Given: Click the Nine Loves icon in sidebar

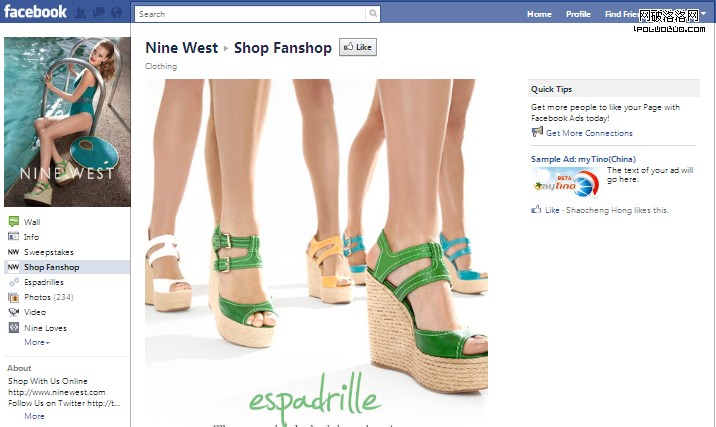Looking at the screenshot, I should pyautogui.click(x=14, y=327).
